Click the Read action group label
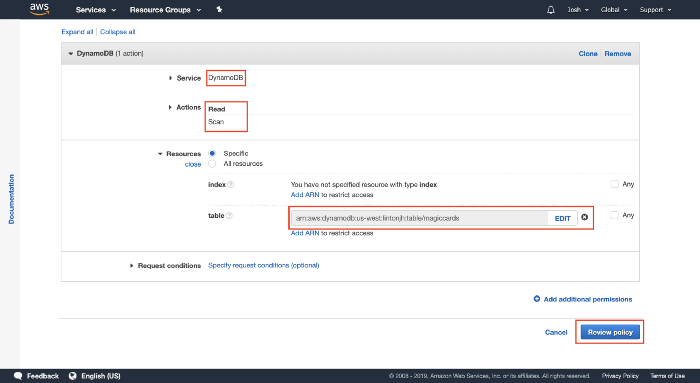The image size is (700, 383). (x=217, y=109)
